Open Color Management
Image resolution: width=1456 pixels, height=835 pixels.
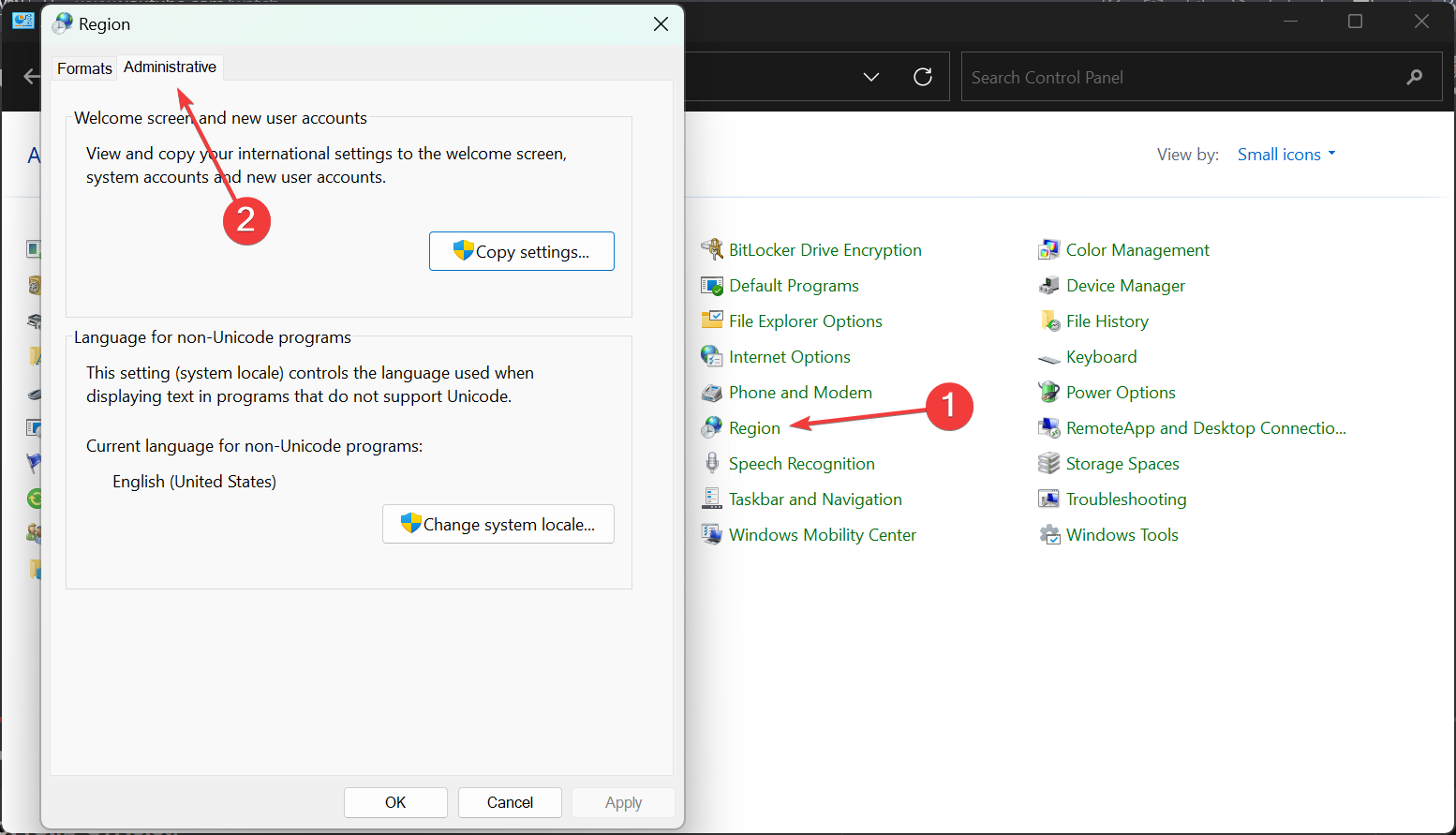[1137, 249]
